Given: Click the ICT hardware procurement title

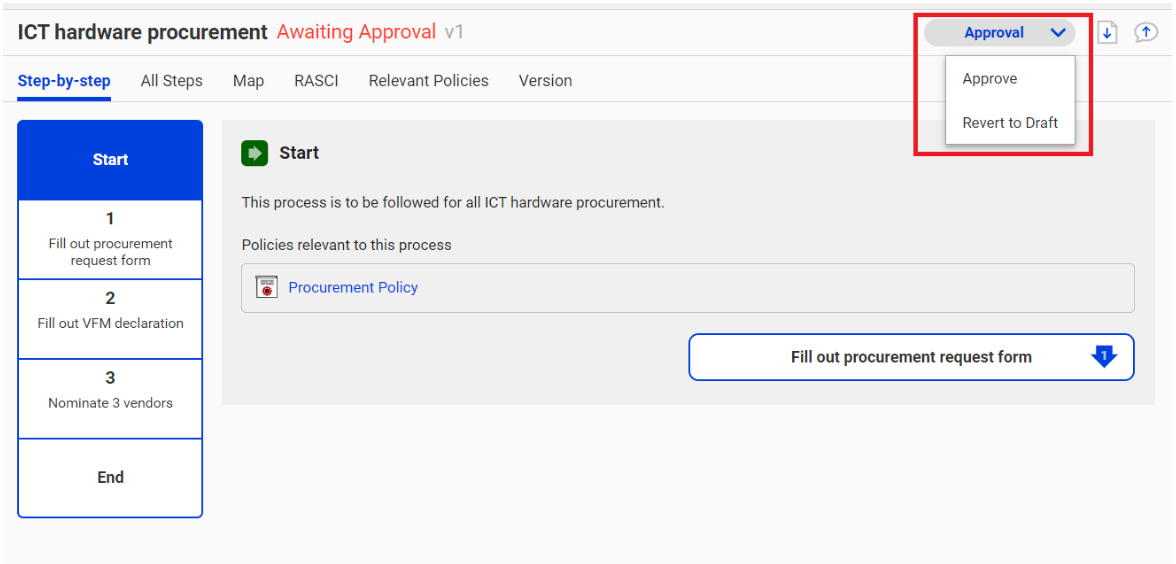Looking at the screenshot, I should point(142,32).
